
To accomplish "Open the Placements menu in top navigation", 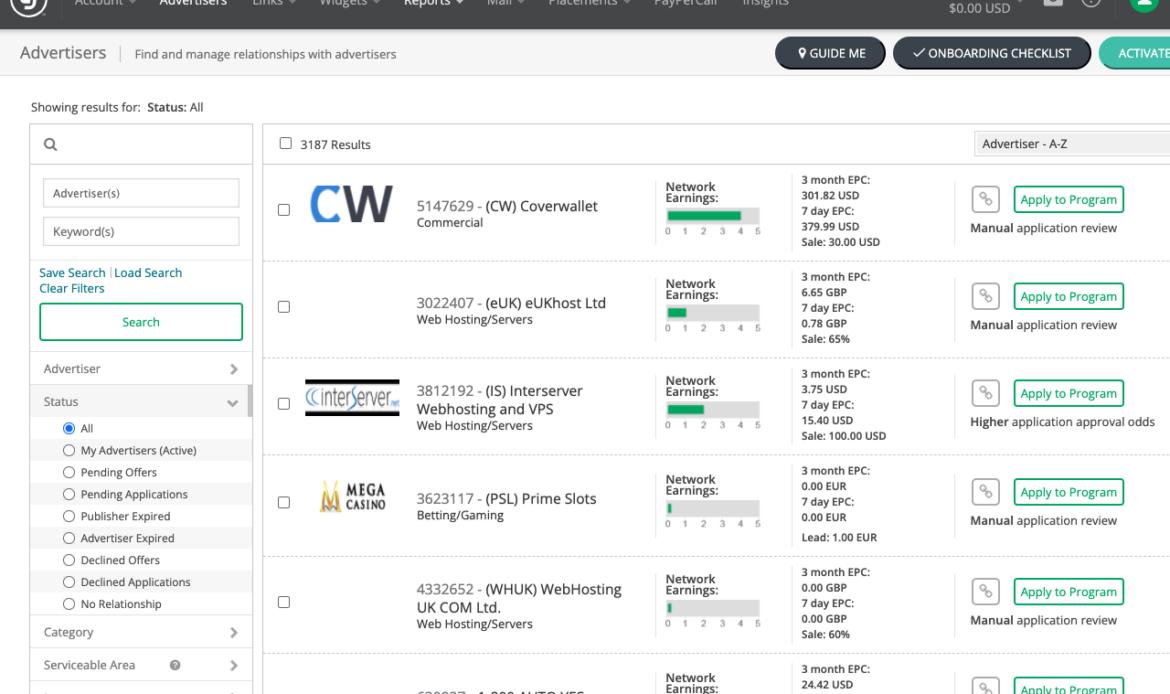I will tap(589, 4).
